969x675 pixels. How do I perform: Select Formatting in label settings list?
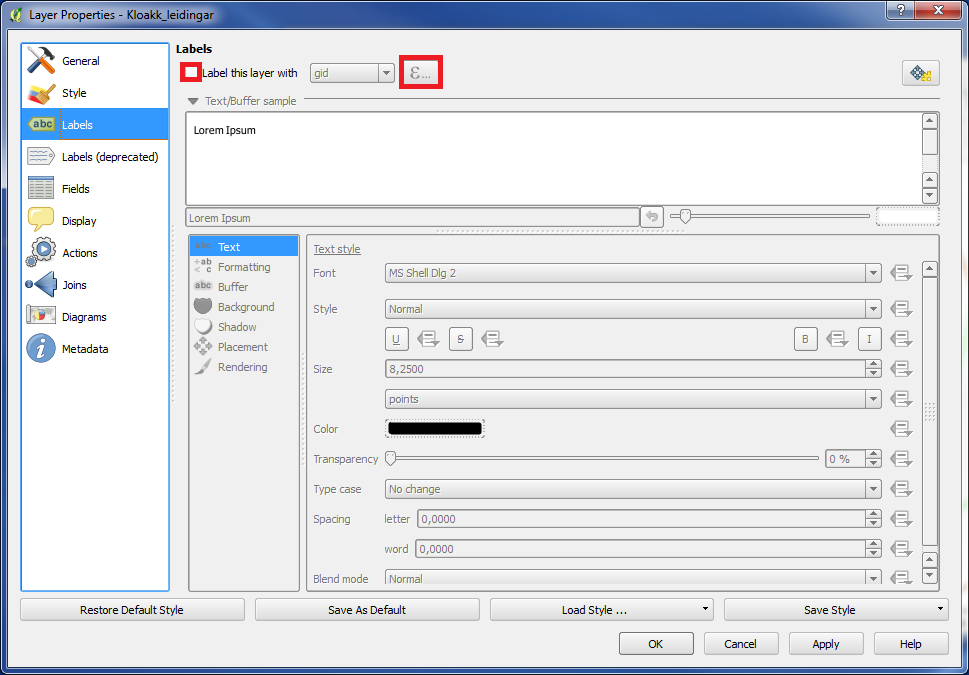244,267
